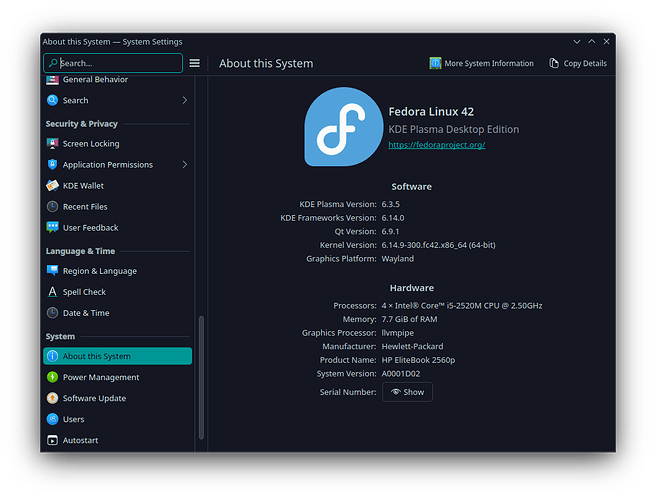Open Power Management page
656x500 pixels.
[x=118, y=377]
